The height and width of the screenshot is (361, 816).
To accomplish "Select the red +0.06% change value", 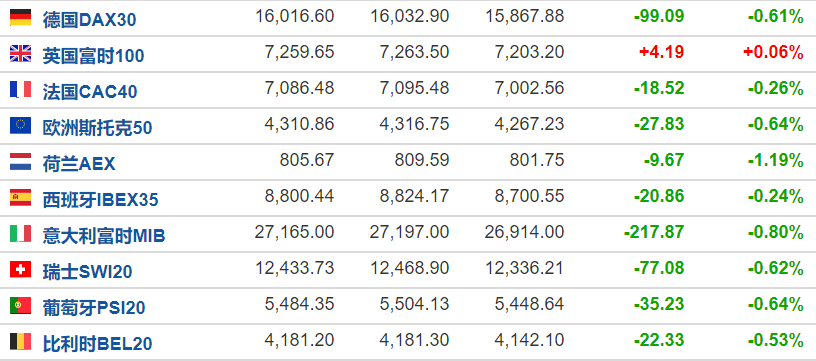I will coord(773,53).
